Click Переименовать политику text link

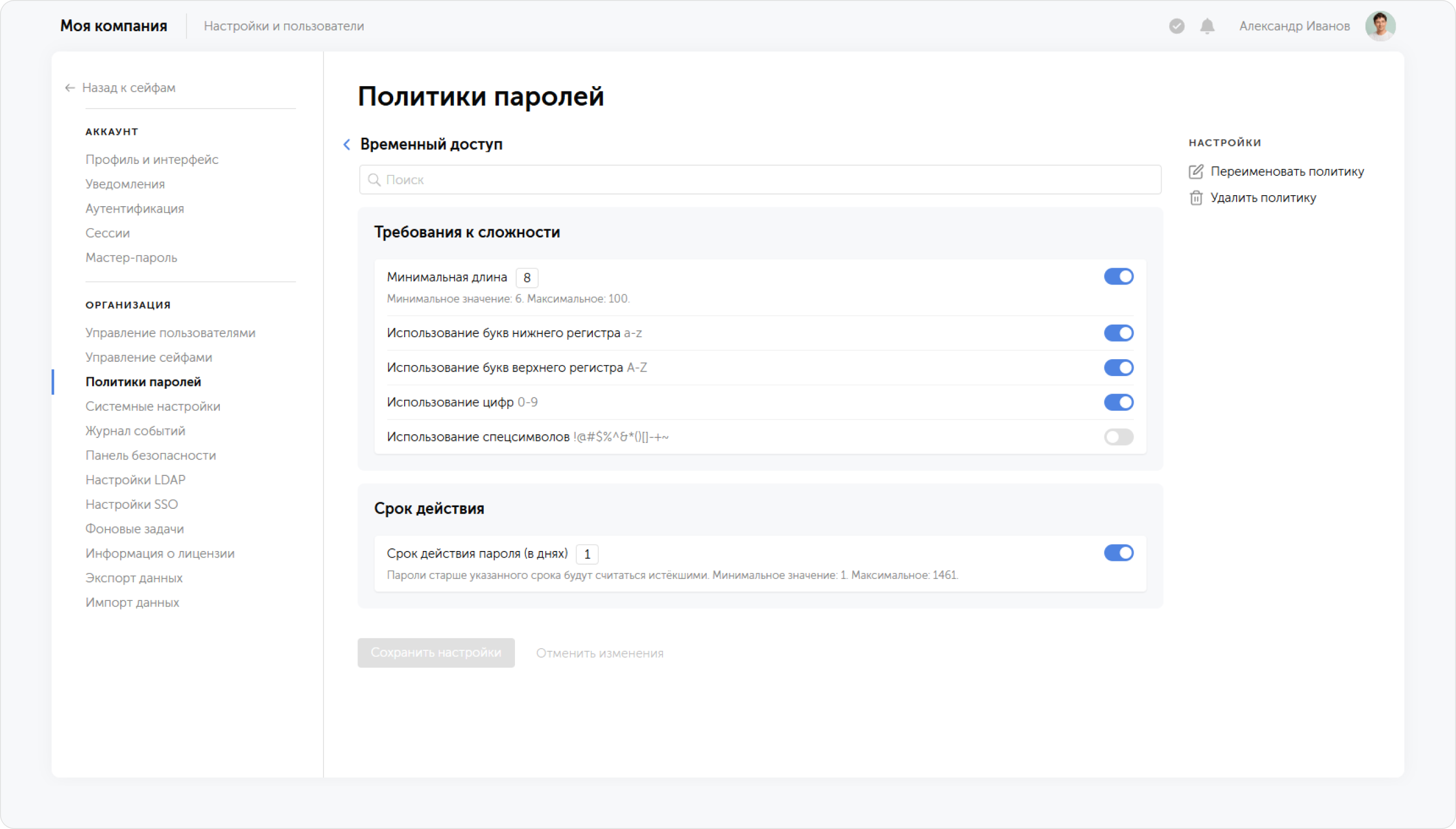[x=1287, y=172]
